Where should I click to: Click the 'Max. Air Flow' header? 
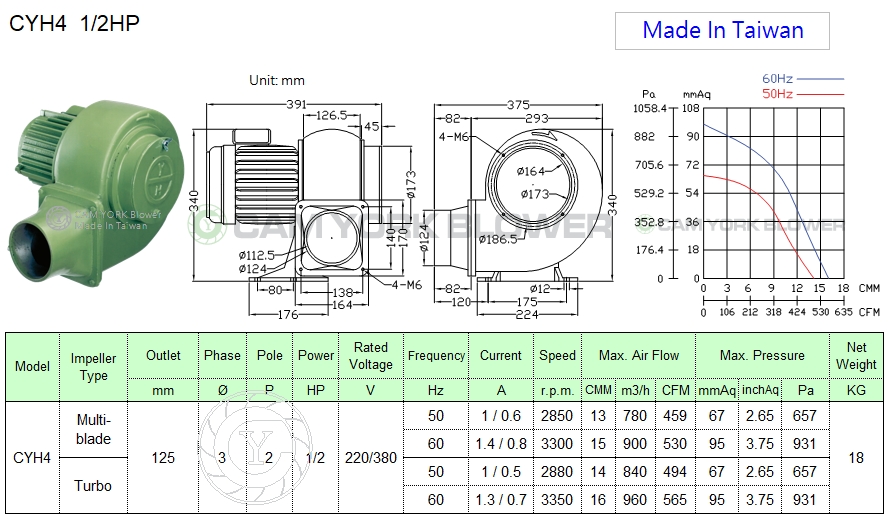pyautogui.click(x=639, y=355)
